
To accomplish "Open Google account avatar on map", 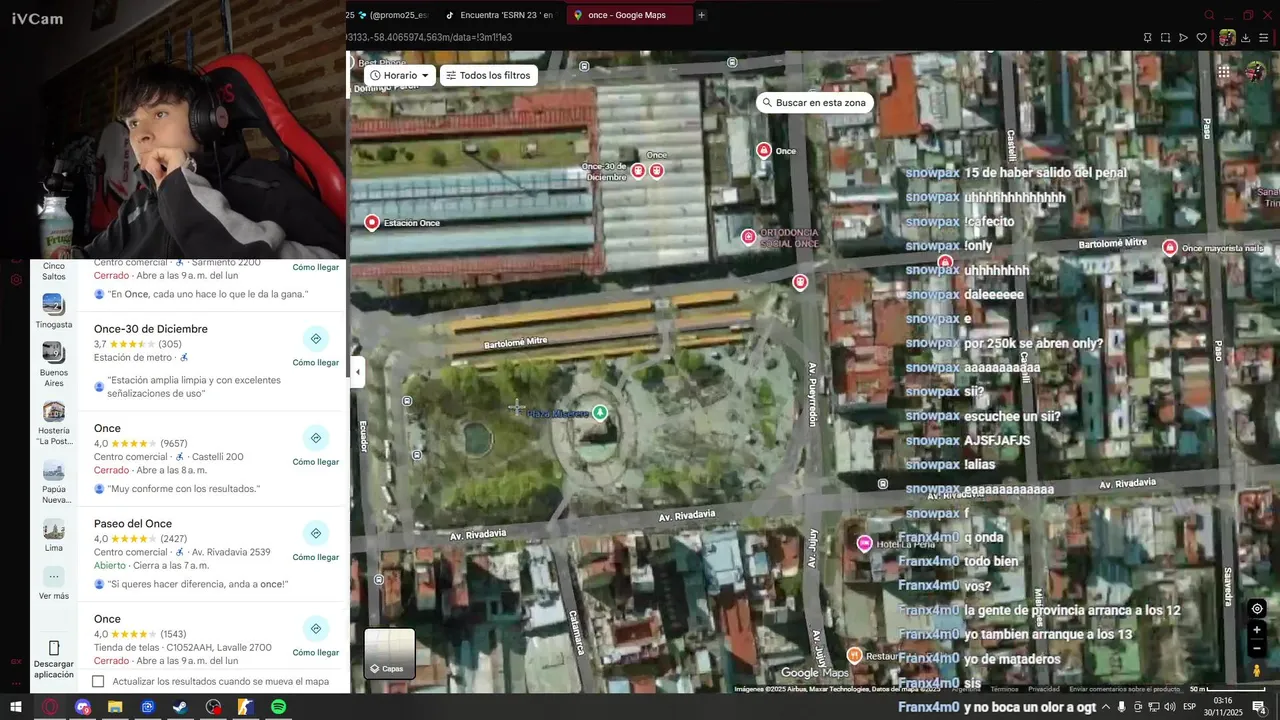I will (x=1255, y=72).
